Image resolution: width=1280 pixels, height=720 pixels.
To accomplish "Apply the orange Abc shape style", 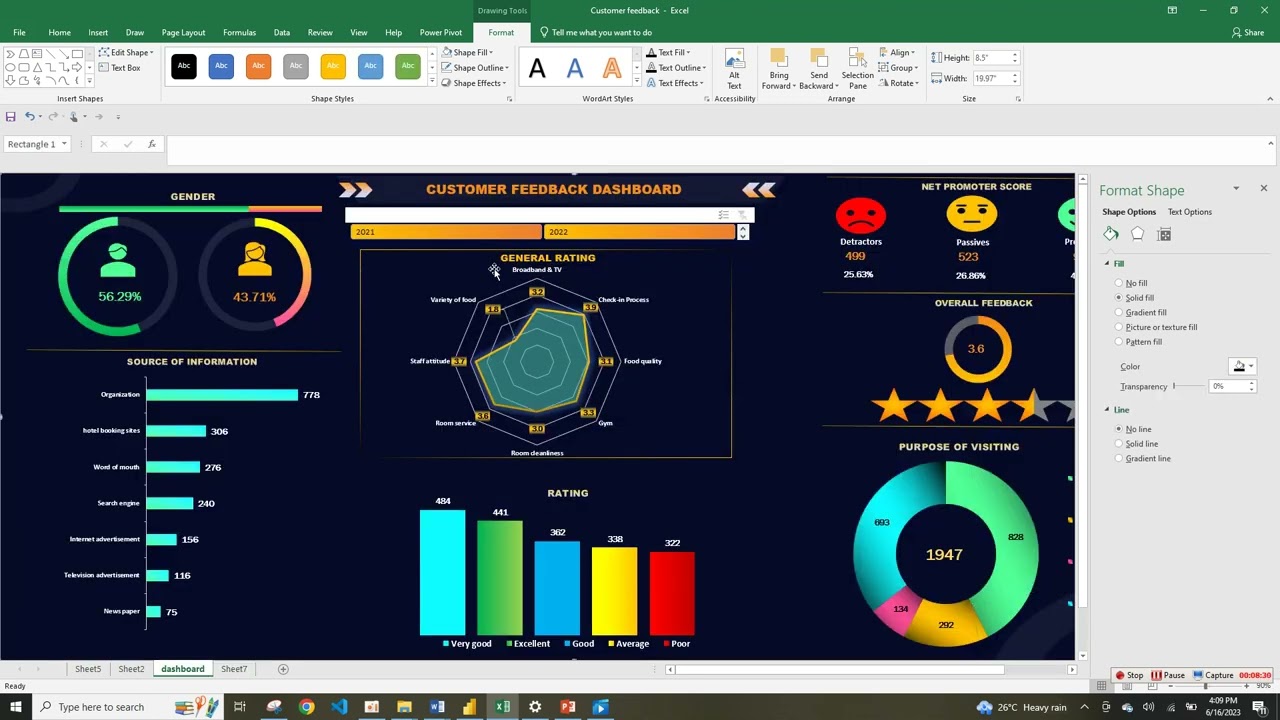I will click(x=258, y=66).
